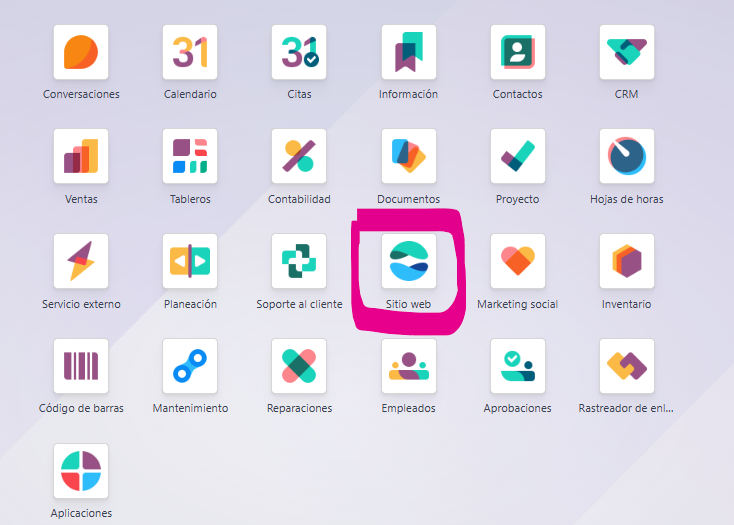Open the Empleados app
Screen dimensions: 734x525
408,366
